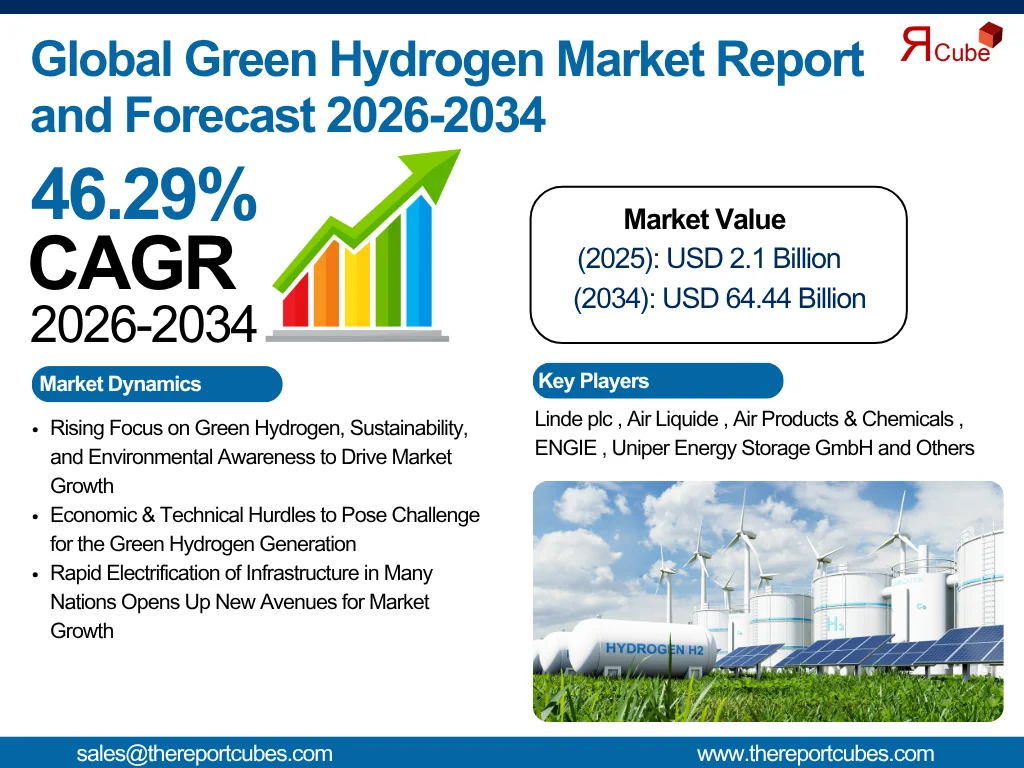Click the Global Green Hydrogen Market Report title
The width and height of the screenshot is (1024, 768).
(x=447, y=62)
